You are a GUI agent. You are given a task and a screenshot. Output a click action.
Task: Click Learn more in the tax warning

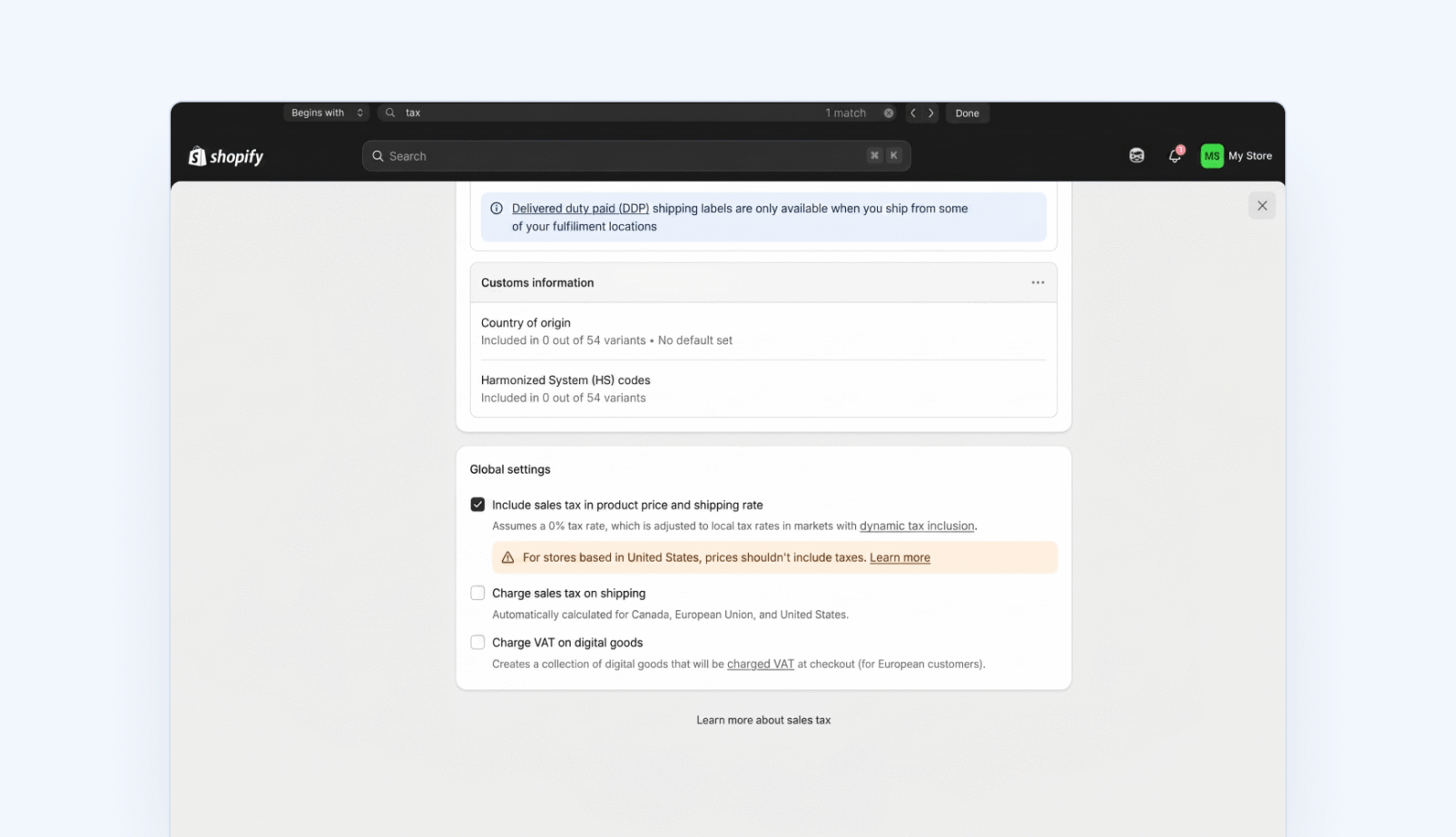900,557
